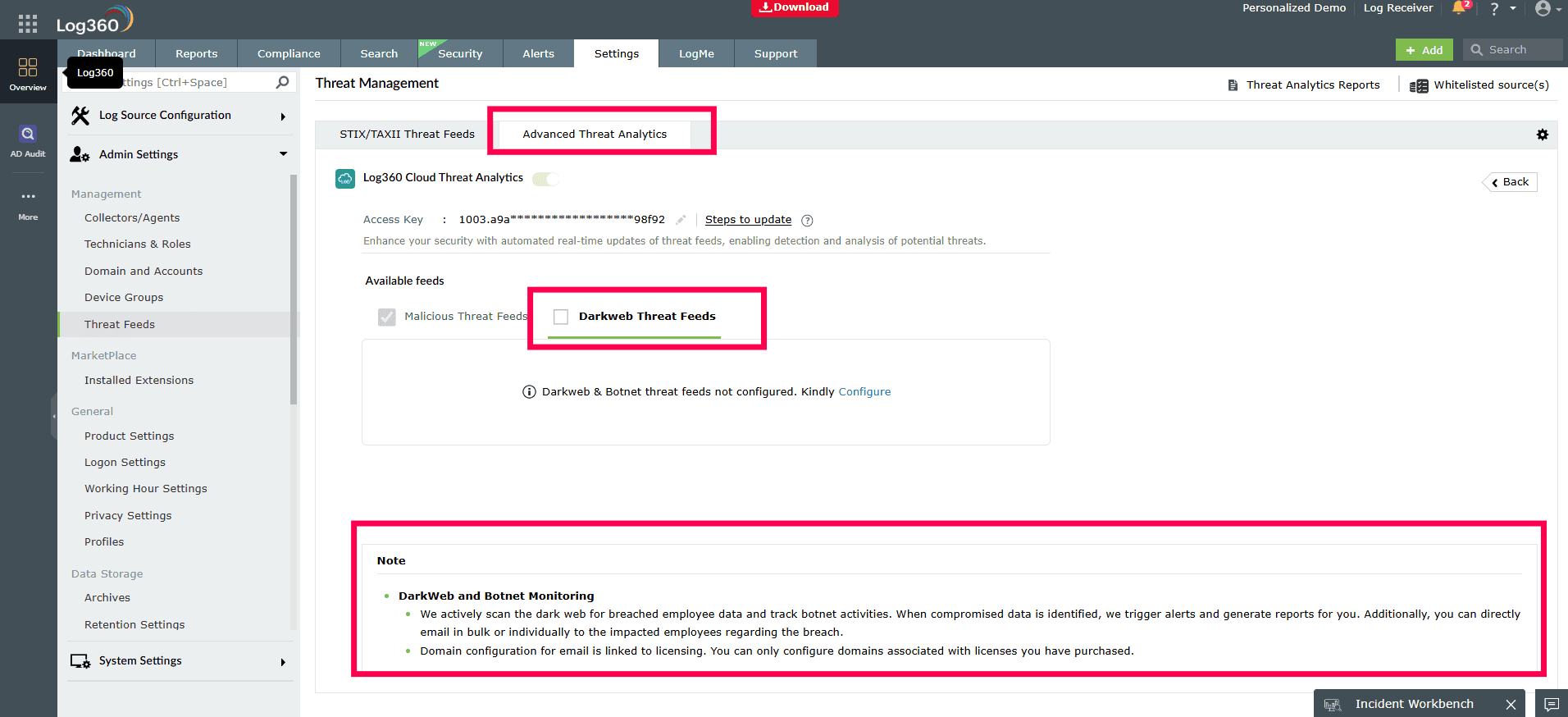
Task: Focus the top-right Search field
Action: 1513,50
